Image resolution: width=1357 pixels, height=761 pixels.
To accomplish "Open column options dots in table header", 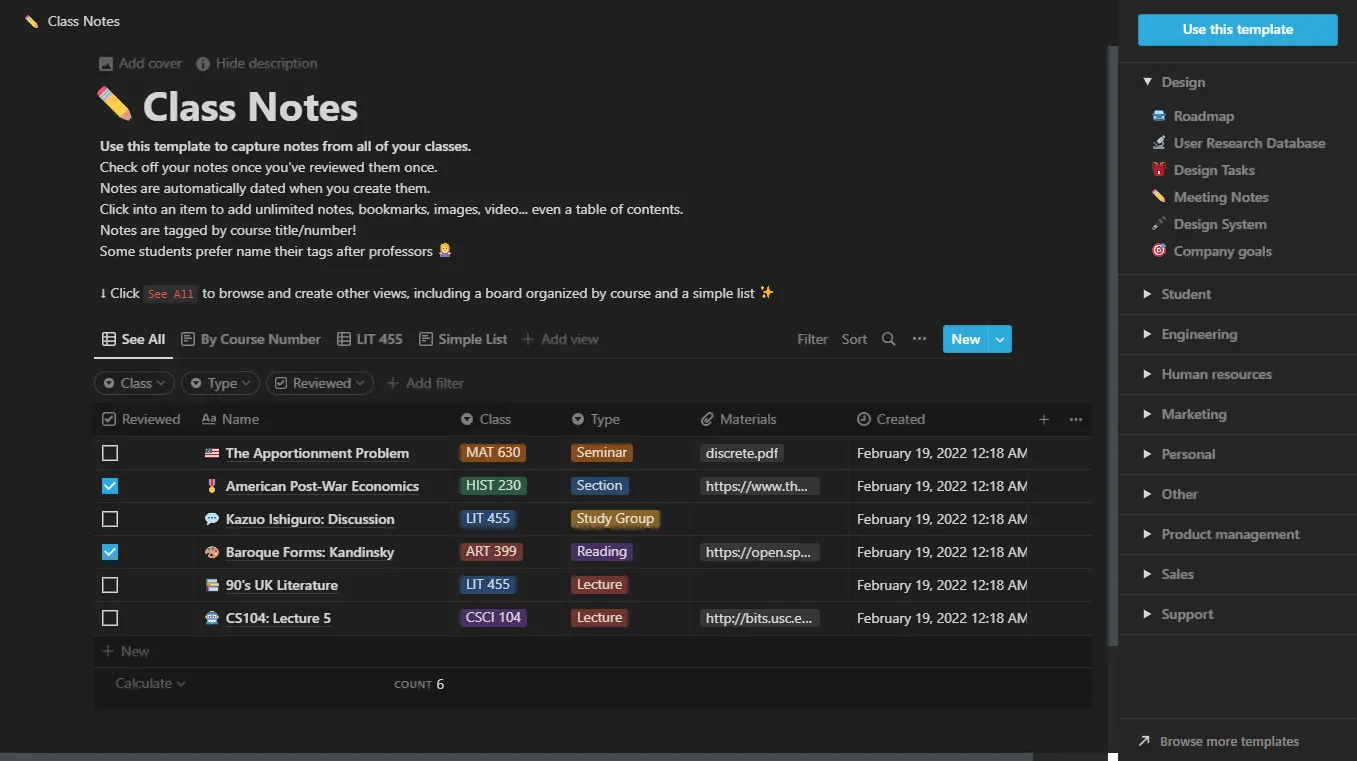I will click(x=1076, y=419).
